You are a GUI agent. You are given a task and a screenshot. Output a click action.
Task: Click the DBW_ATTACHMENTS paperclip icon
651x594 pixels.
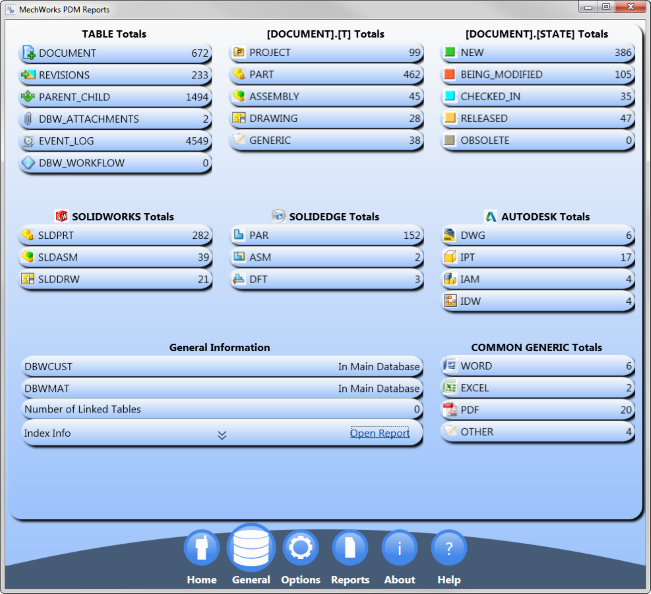pyautogui.click(x=28, y=119)
